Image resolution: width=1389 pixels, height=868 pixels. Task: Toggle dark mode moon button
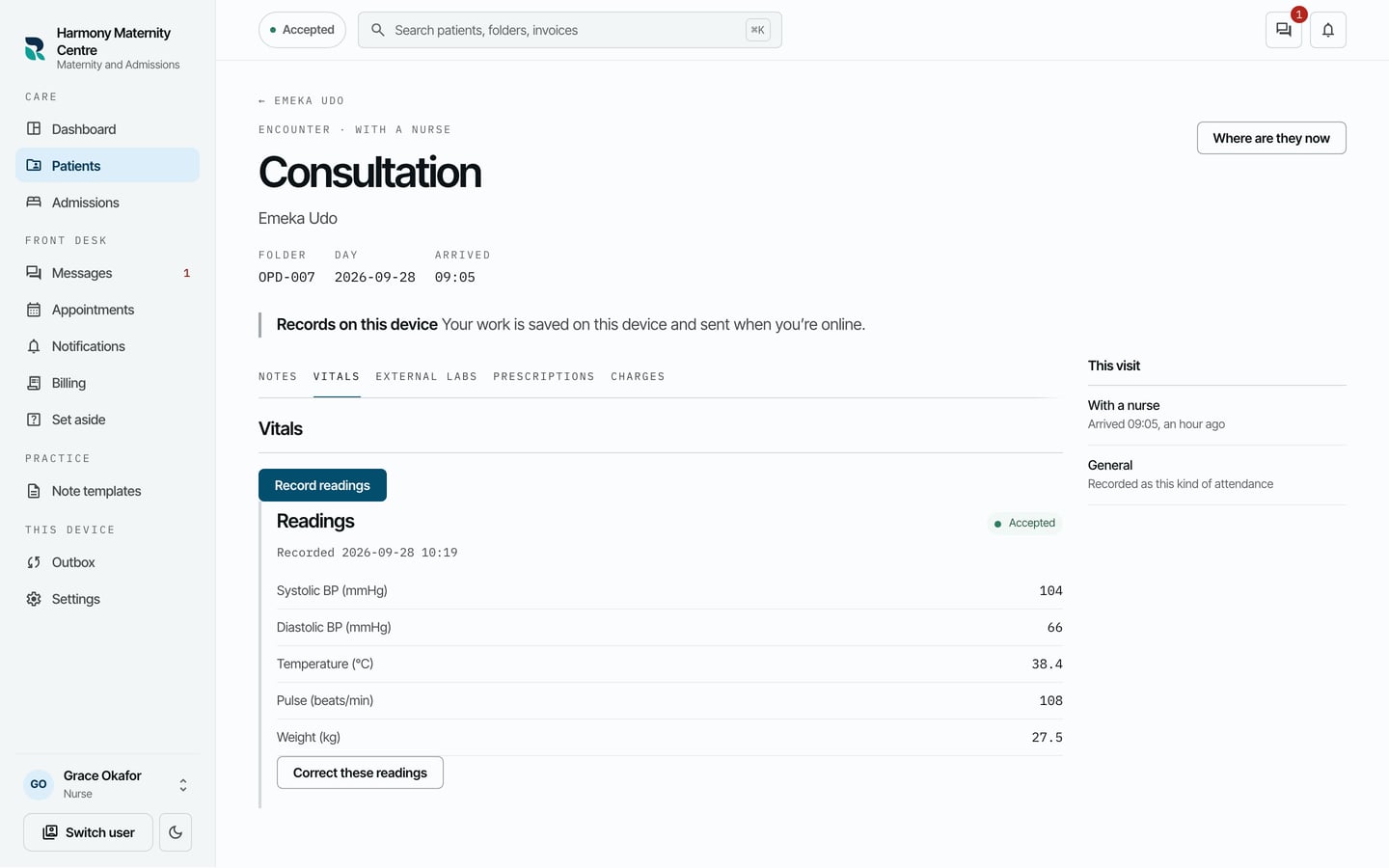point(176,832)
